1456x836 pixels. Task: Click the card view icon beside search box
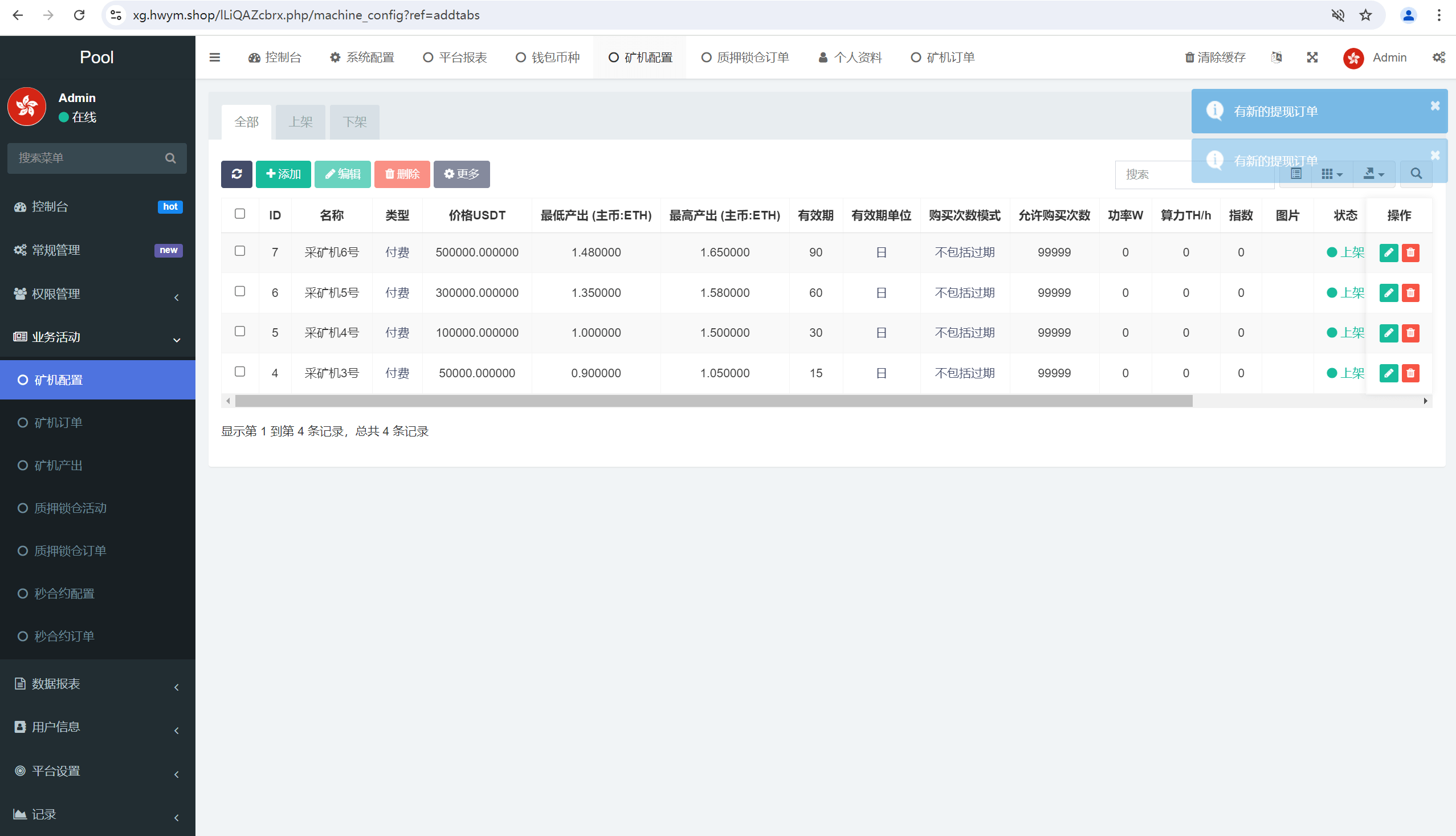pyautogui.click(x=1296, y=173)
